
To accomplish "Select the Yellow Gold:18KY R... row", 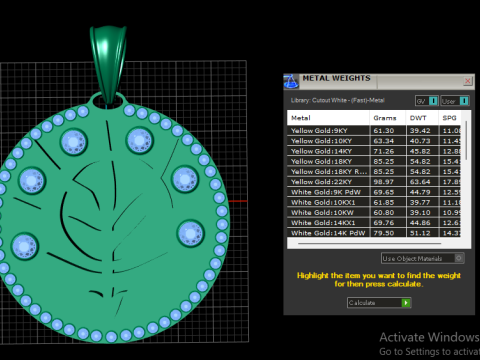I will coord(374,172).
